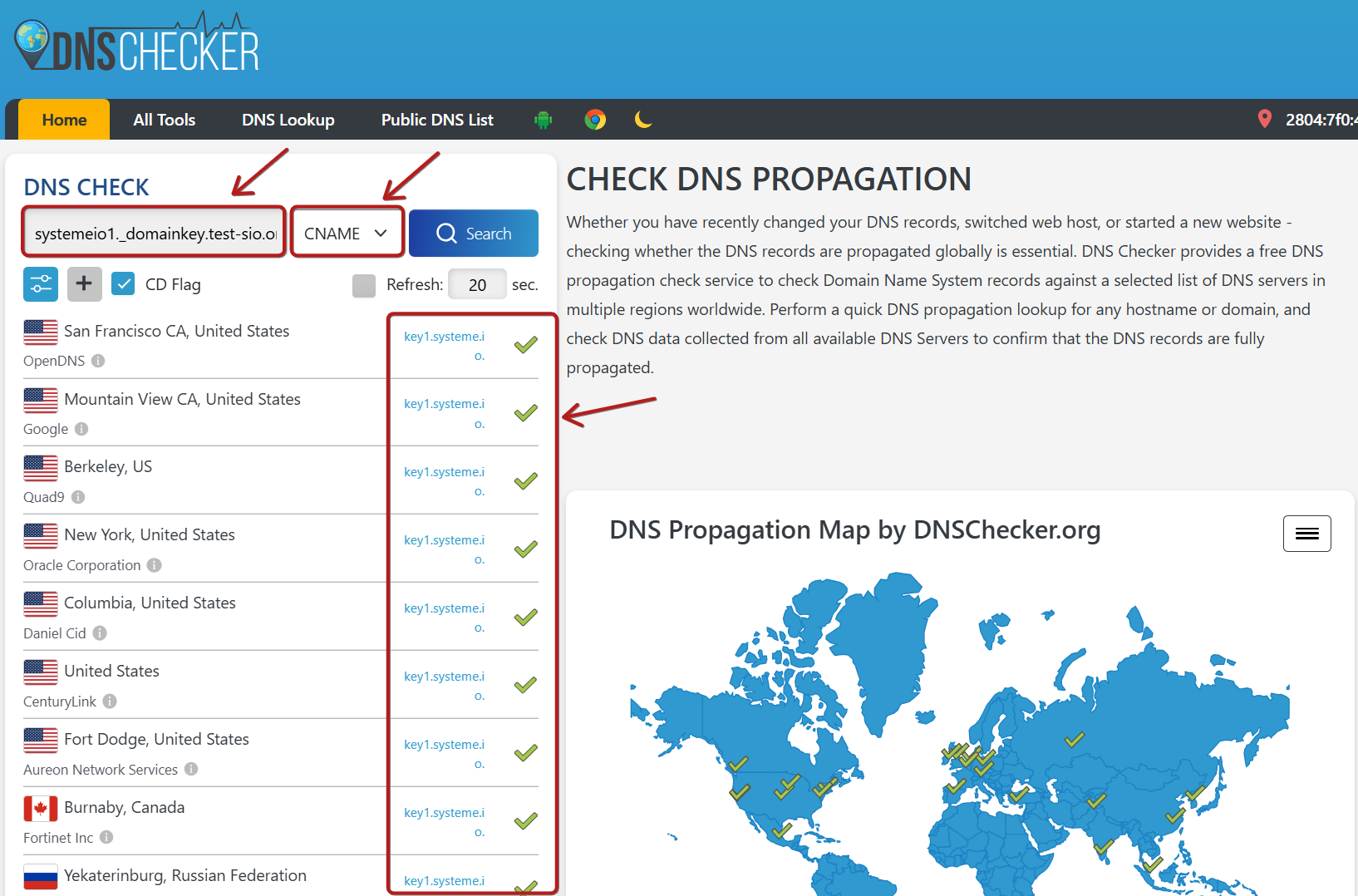Image resolution: width=1358 pixels, height=896 pixels.
Task: Click the 'OpenDNS' provider name
Action: point(54,361)
